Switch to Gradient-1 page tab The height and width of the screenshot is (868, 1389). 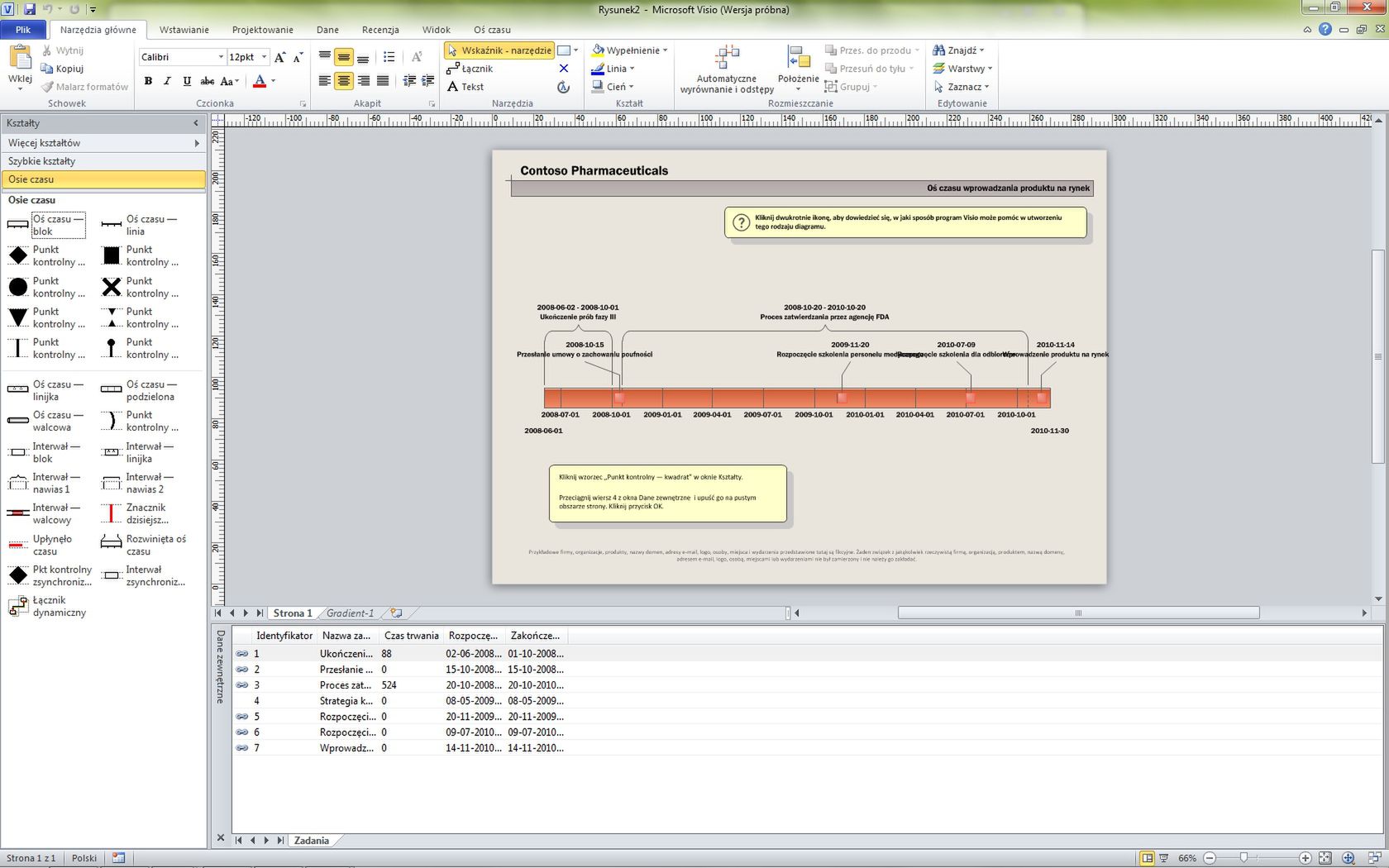point(350,613)
